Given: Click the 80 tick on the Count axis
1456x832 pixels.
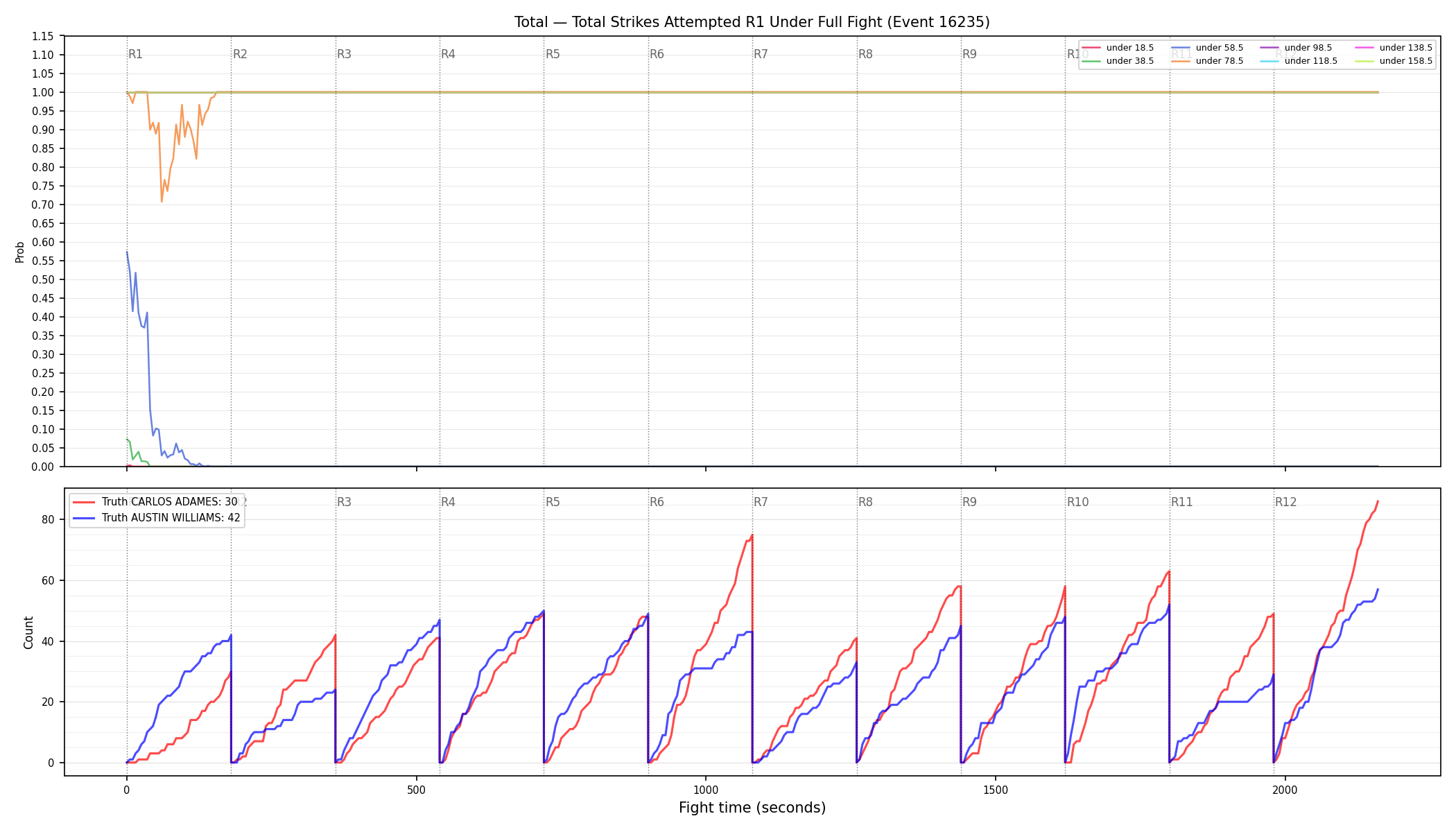Looking at the screenshot, I should click(48, 520).
